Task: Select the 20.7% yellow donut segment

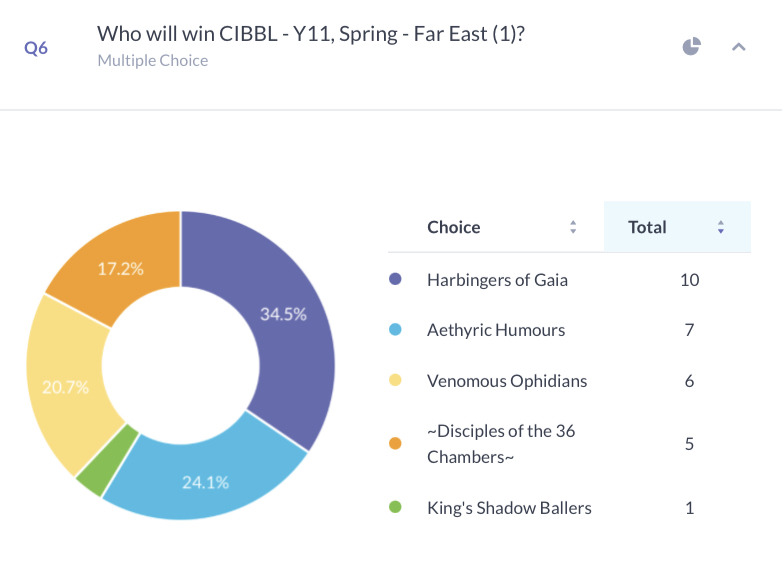Action: (x=65, y=387)
